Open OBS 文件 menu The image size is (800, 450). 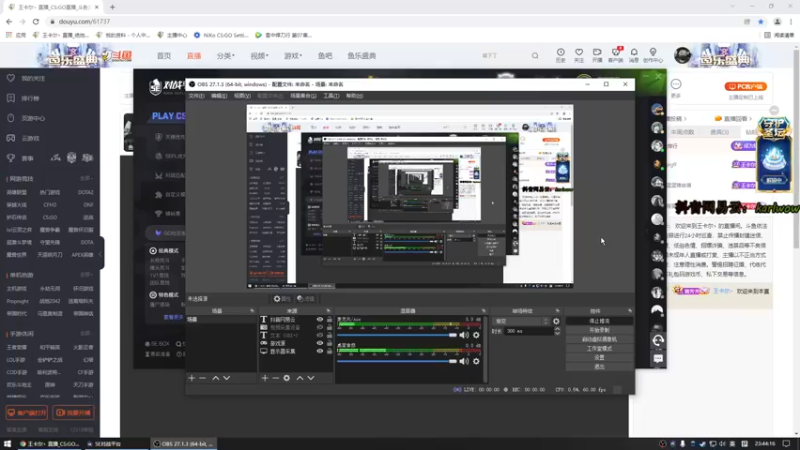coord(196,96)
